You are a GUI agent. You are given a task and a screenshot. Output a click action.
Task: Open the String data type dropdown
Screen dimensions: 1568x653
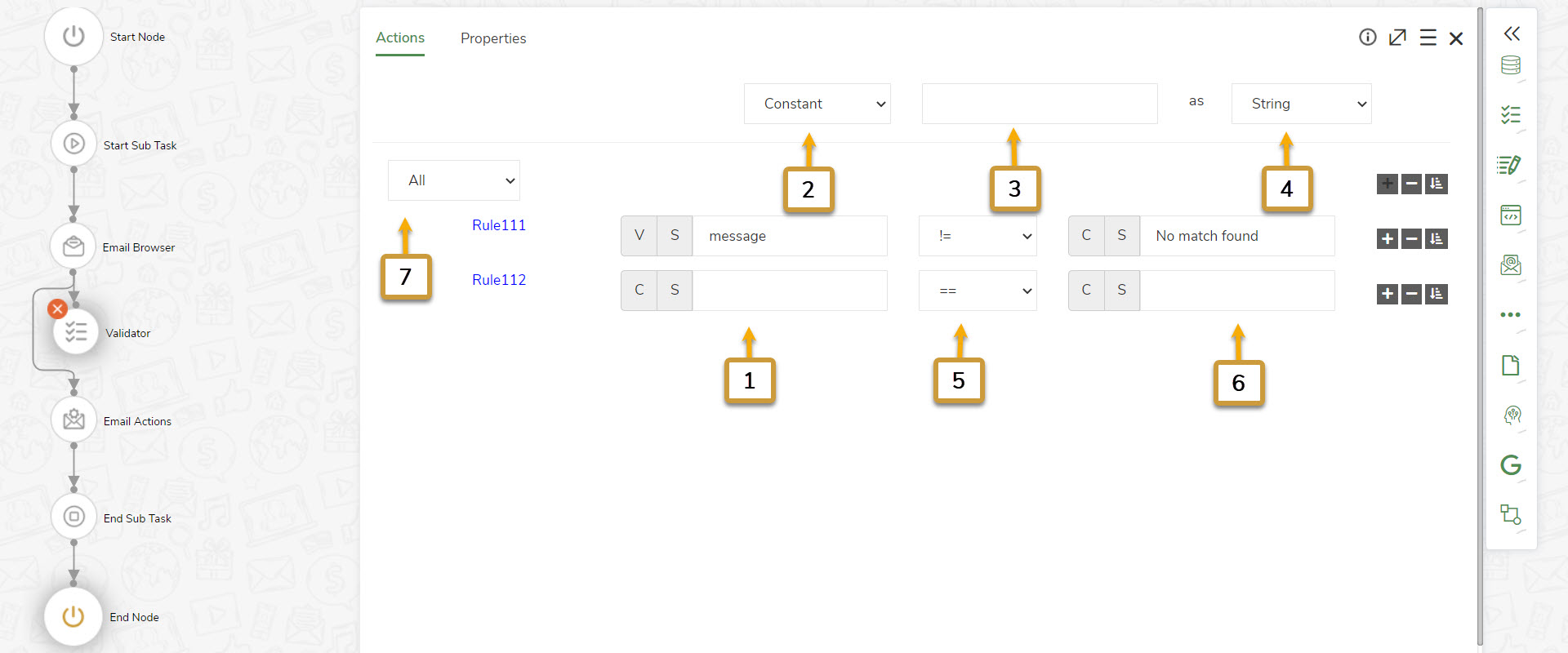pos(1300,103)
